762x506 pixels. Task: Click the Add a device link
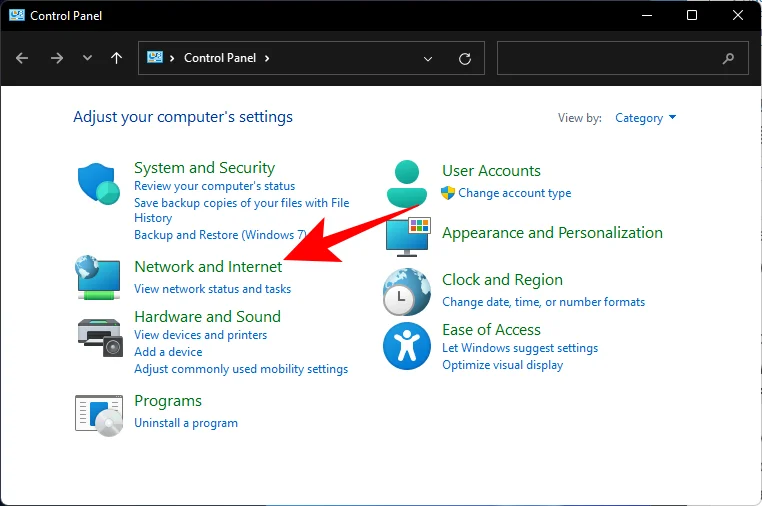[x=168, y=352]
